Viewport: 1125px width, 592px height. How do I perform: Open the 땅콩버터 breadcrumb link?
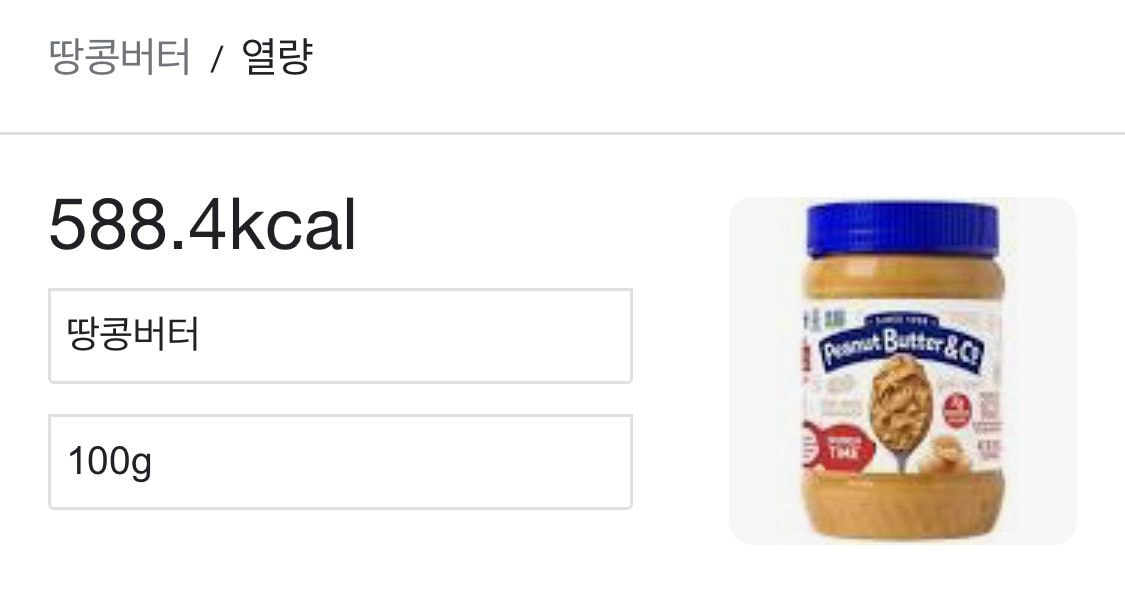(x=120, y=57)
